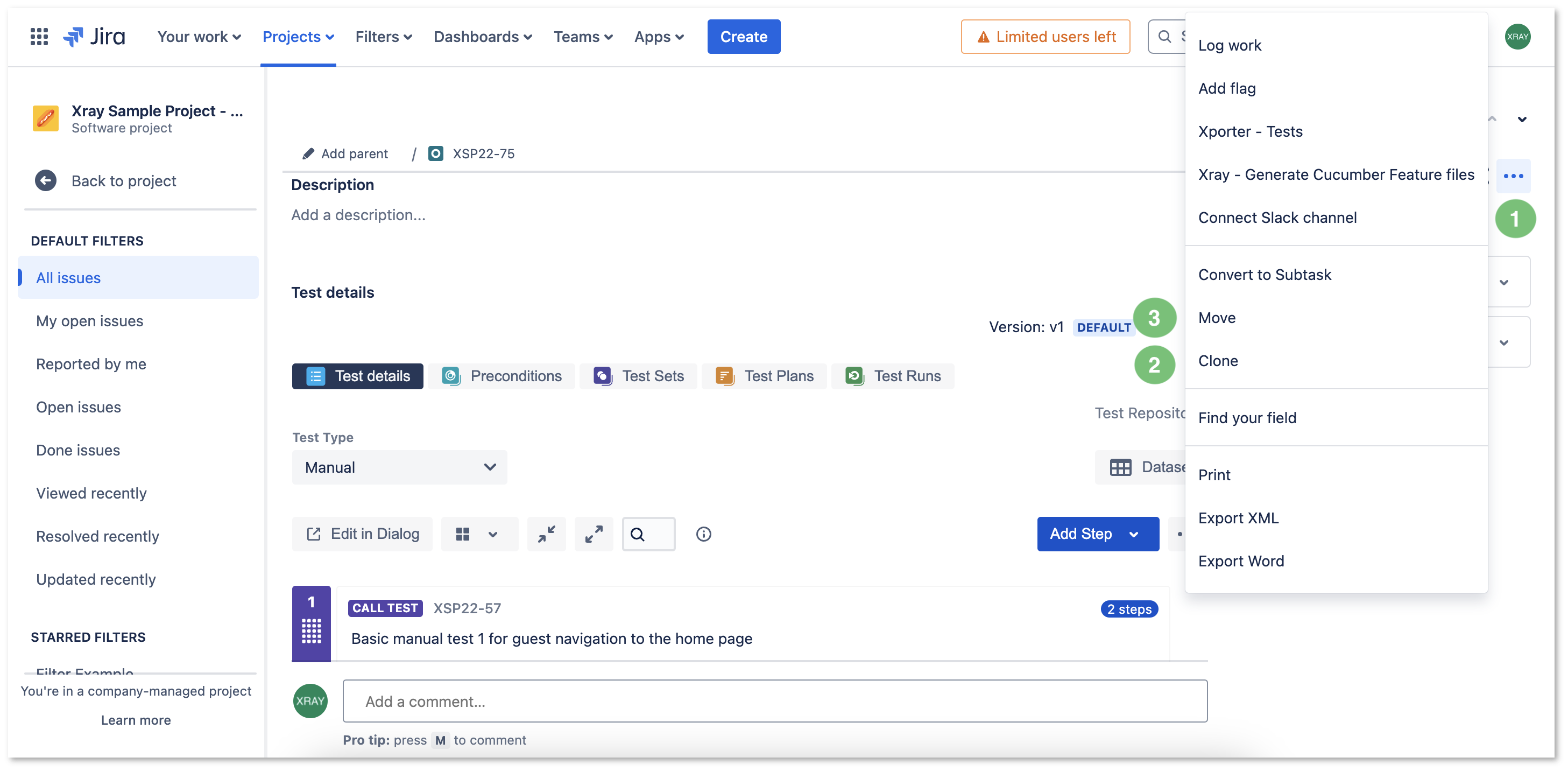Open the grid view layout dropdown
The image size is (1568, 771).
point(479,534)
